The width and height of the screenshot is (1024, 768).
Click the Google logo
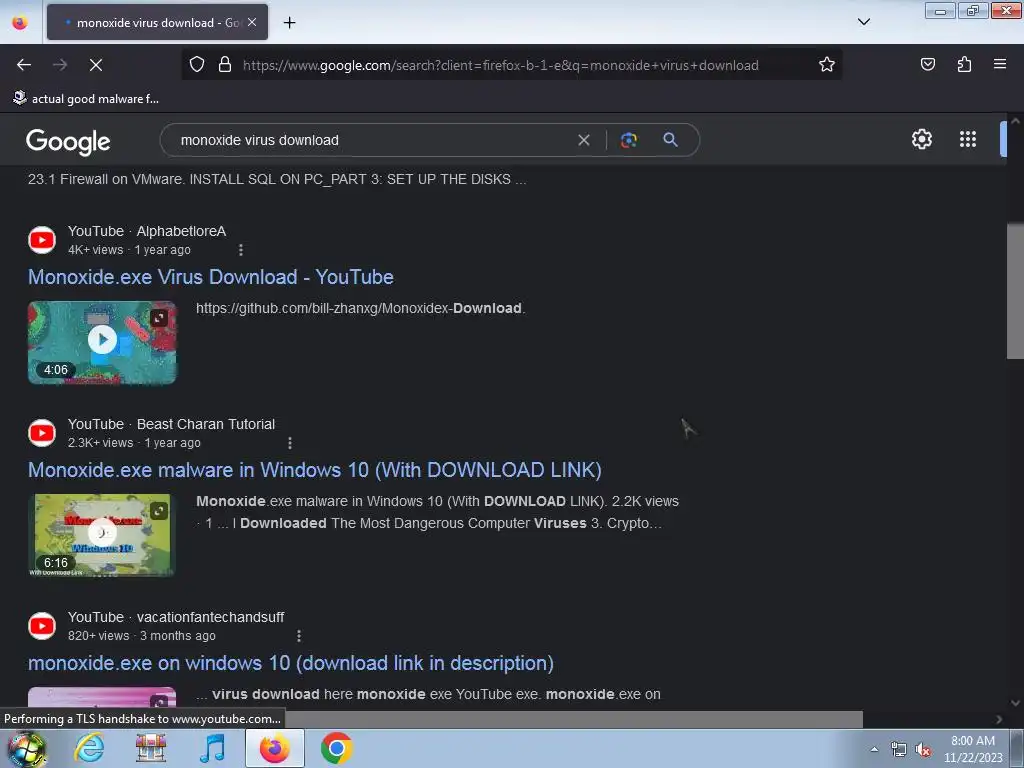pos(68,141)
